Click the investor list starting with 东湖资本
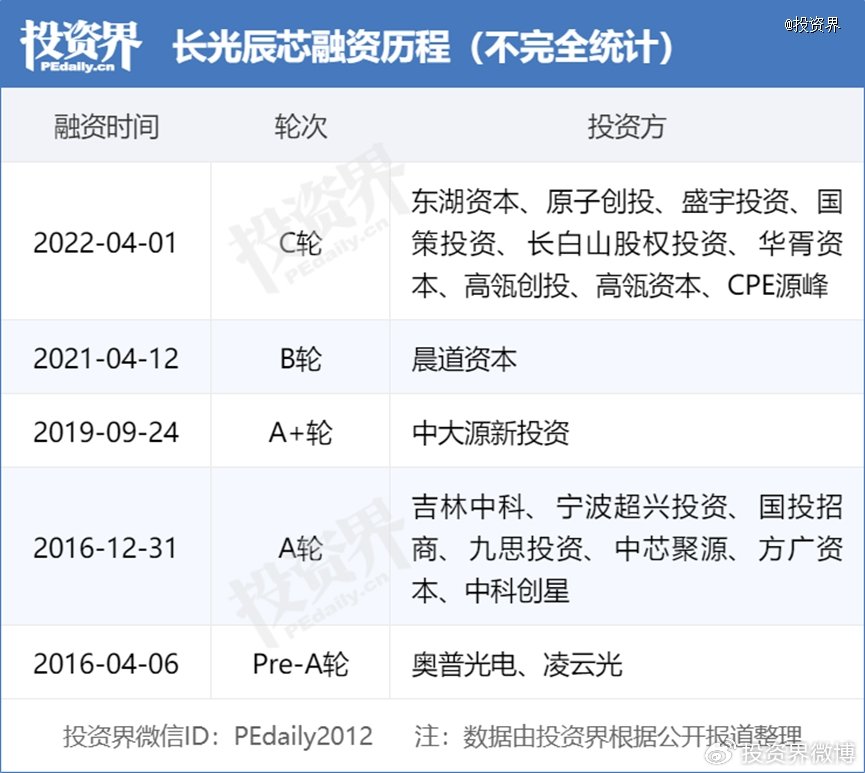 click(x=627, y=243)
